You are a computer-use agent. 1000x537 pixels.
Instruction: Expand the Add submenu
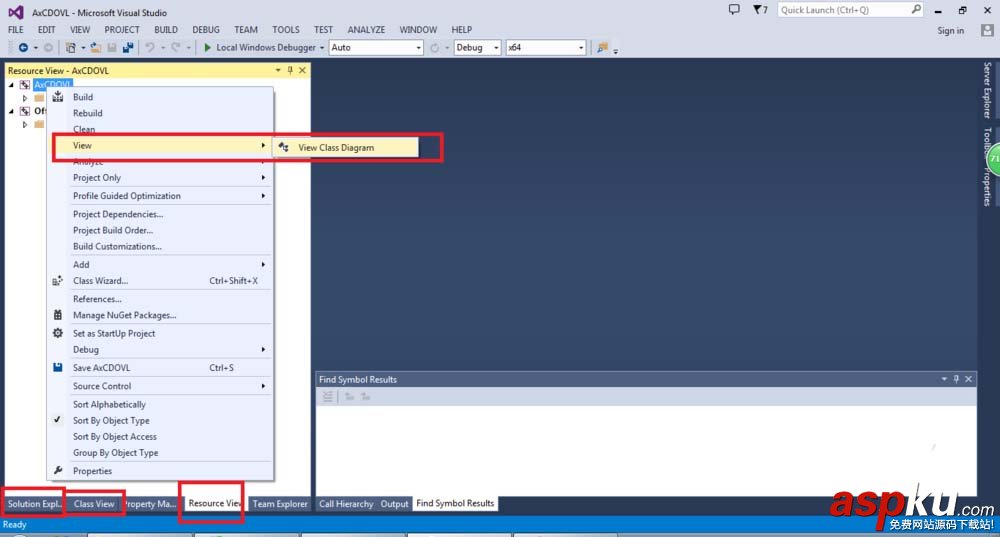pos(263,264)
